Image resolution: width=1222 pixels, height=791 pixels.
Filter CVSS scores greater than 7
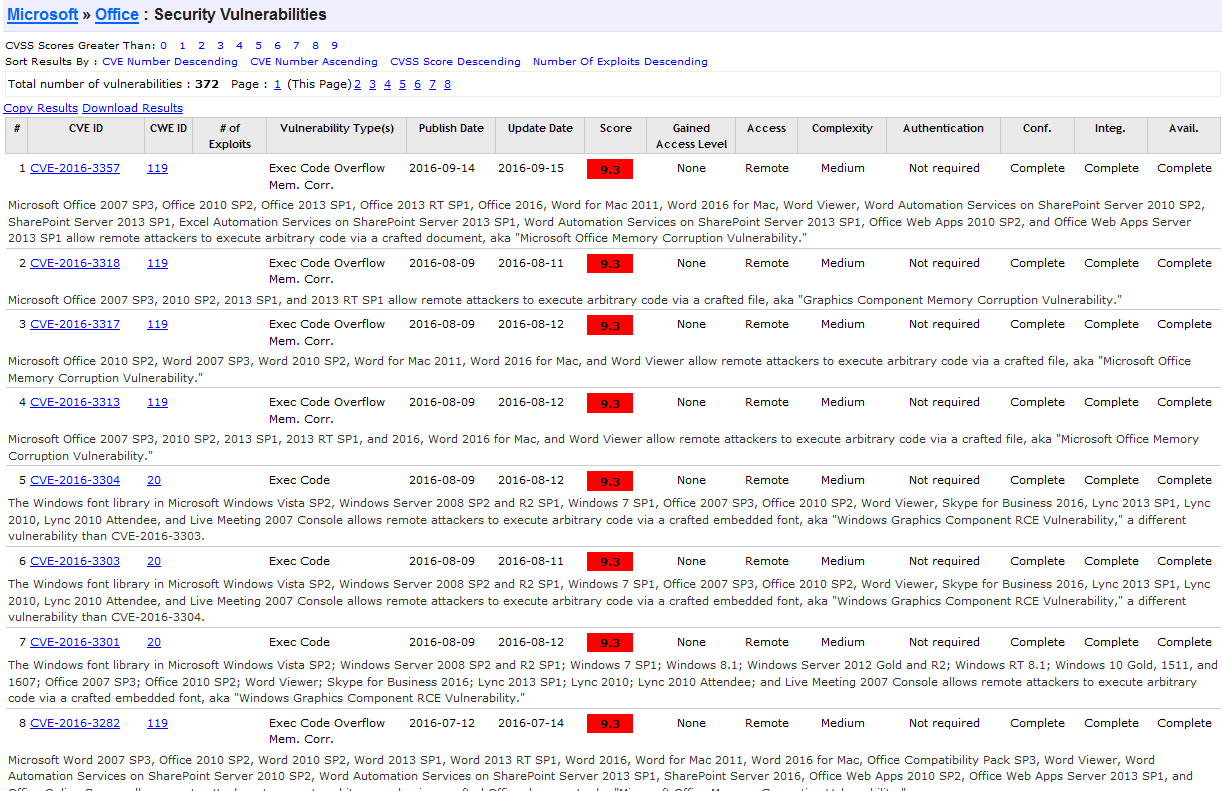(297, 46)
